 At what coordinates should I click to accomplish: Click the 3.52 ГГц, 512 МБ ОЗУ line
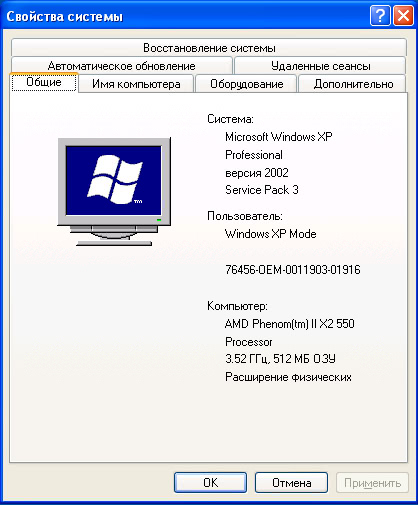(280, 359)
